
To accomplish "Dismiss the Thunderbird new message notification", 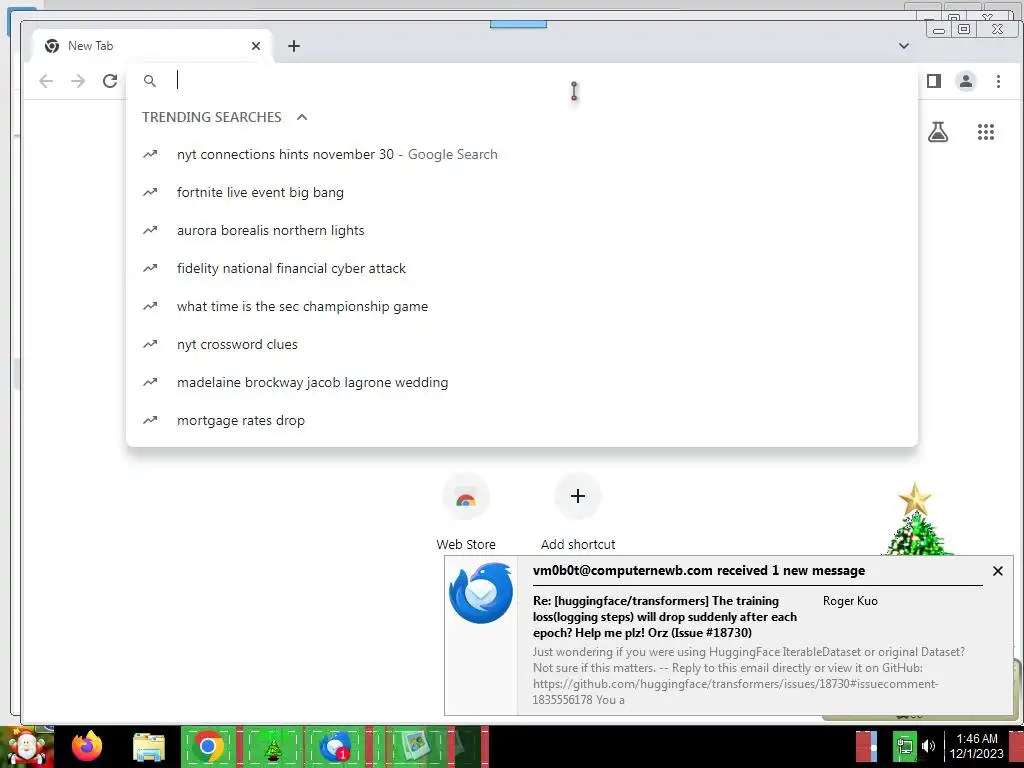I will pyautogui.click(x=997, y=571).
